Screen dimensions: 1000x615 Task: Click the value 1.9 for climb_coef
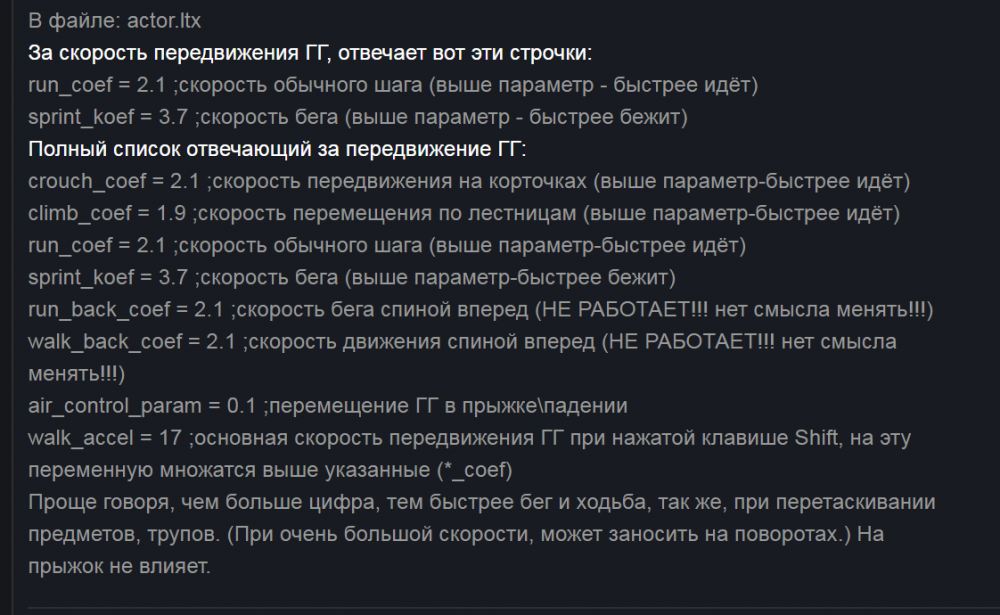(171, 213)
